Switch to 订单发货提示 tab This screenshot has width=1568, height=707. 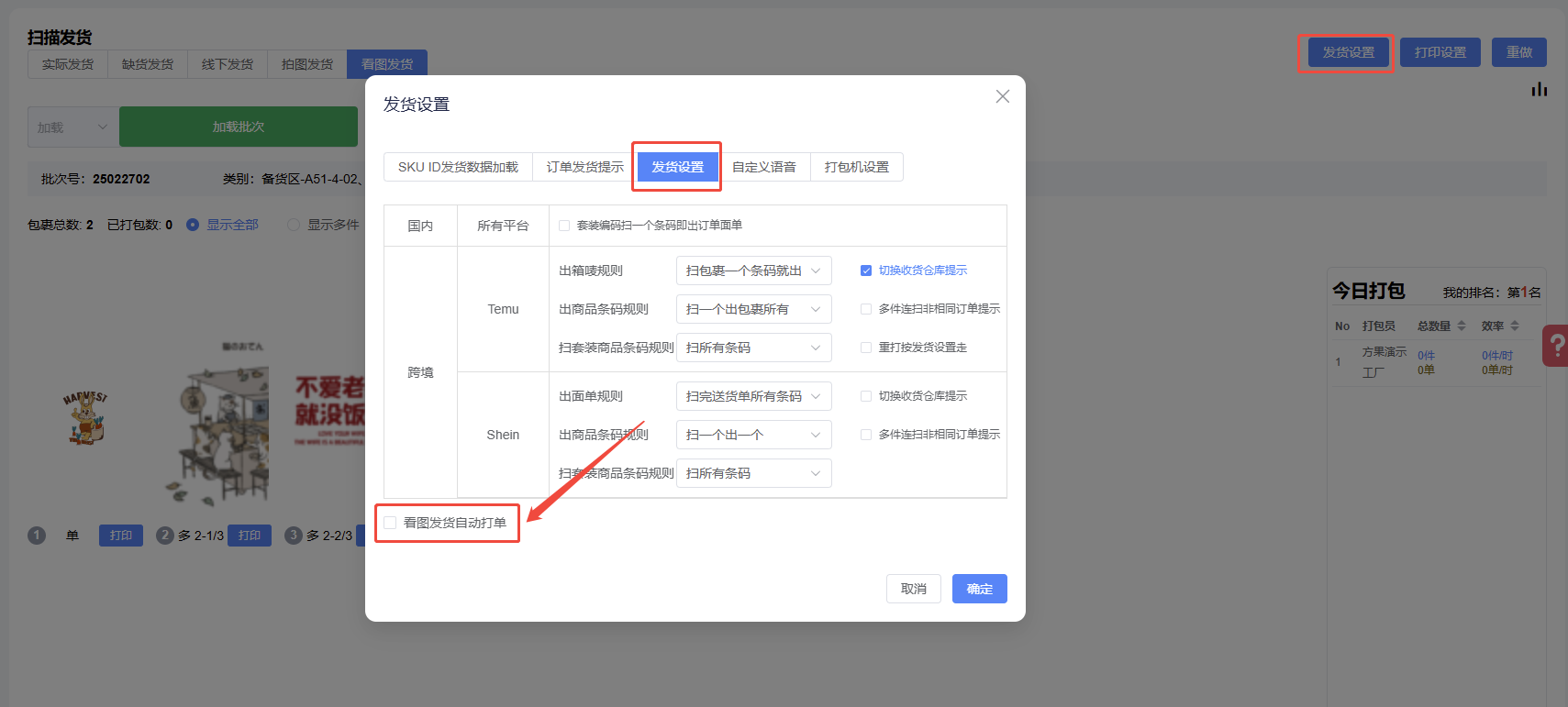click(x=584, y=167)
